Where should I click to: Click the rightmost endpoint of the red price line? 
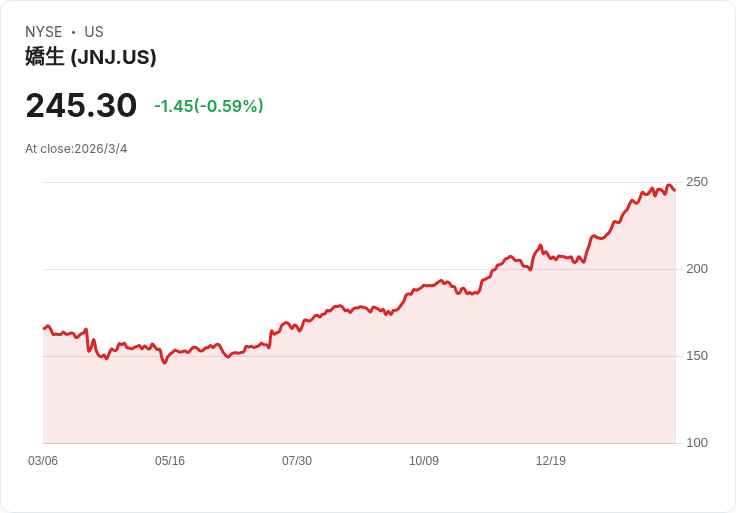click(x=675, y=190)
